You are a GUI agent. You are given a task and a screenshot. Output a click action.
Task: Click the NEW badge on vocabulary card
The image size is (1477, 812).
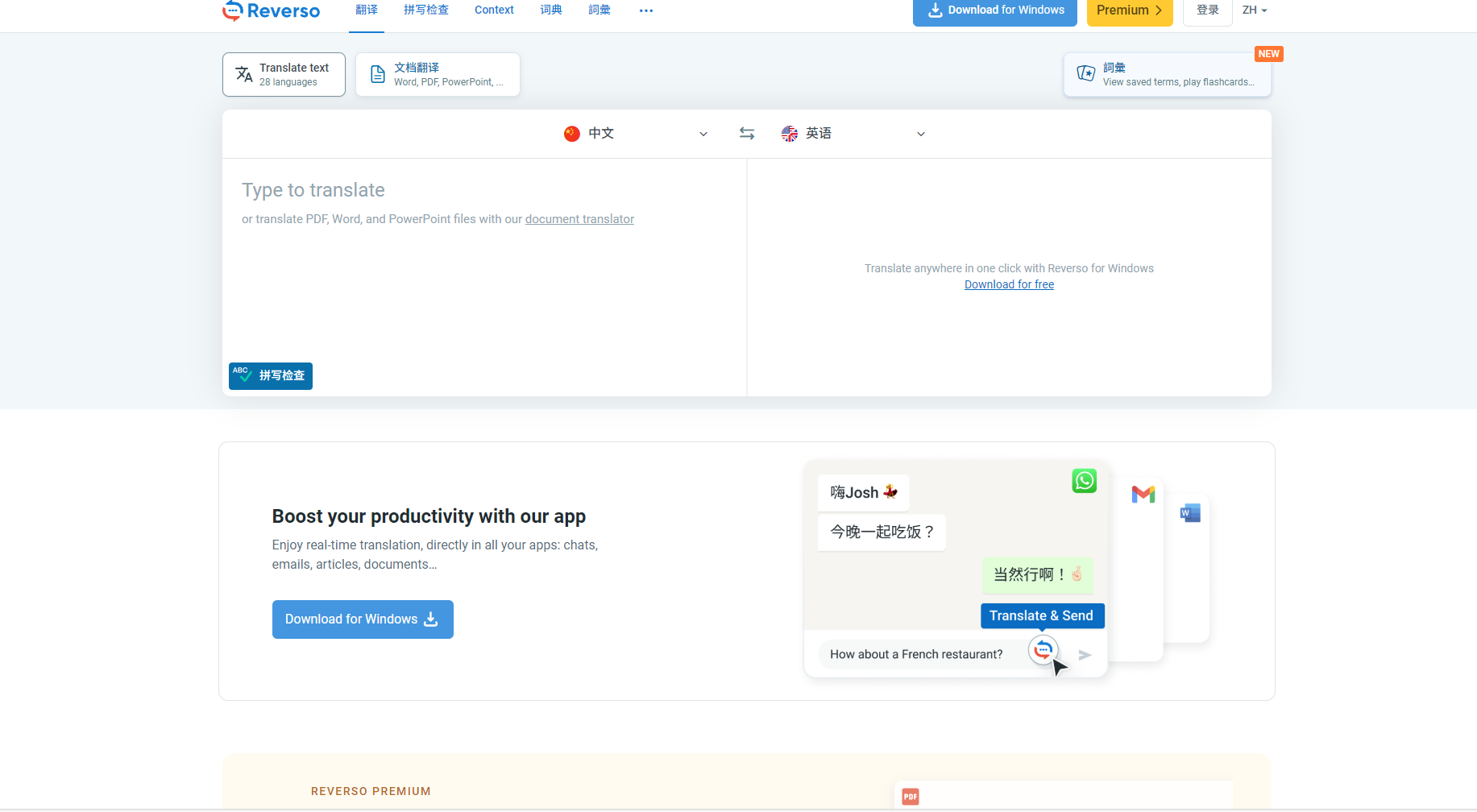(1269, 54)
